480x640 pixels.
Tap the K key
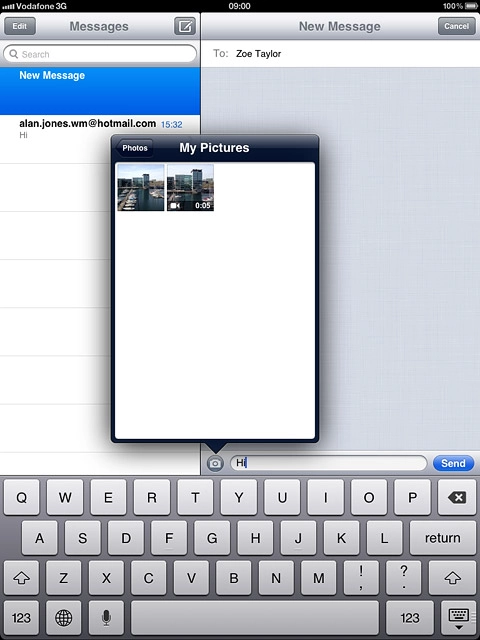pos(342,538)
